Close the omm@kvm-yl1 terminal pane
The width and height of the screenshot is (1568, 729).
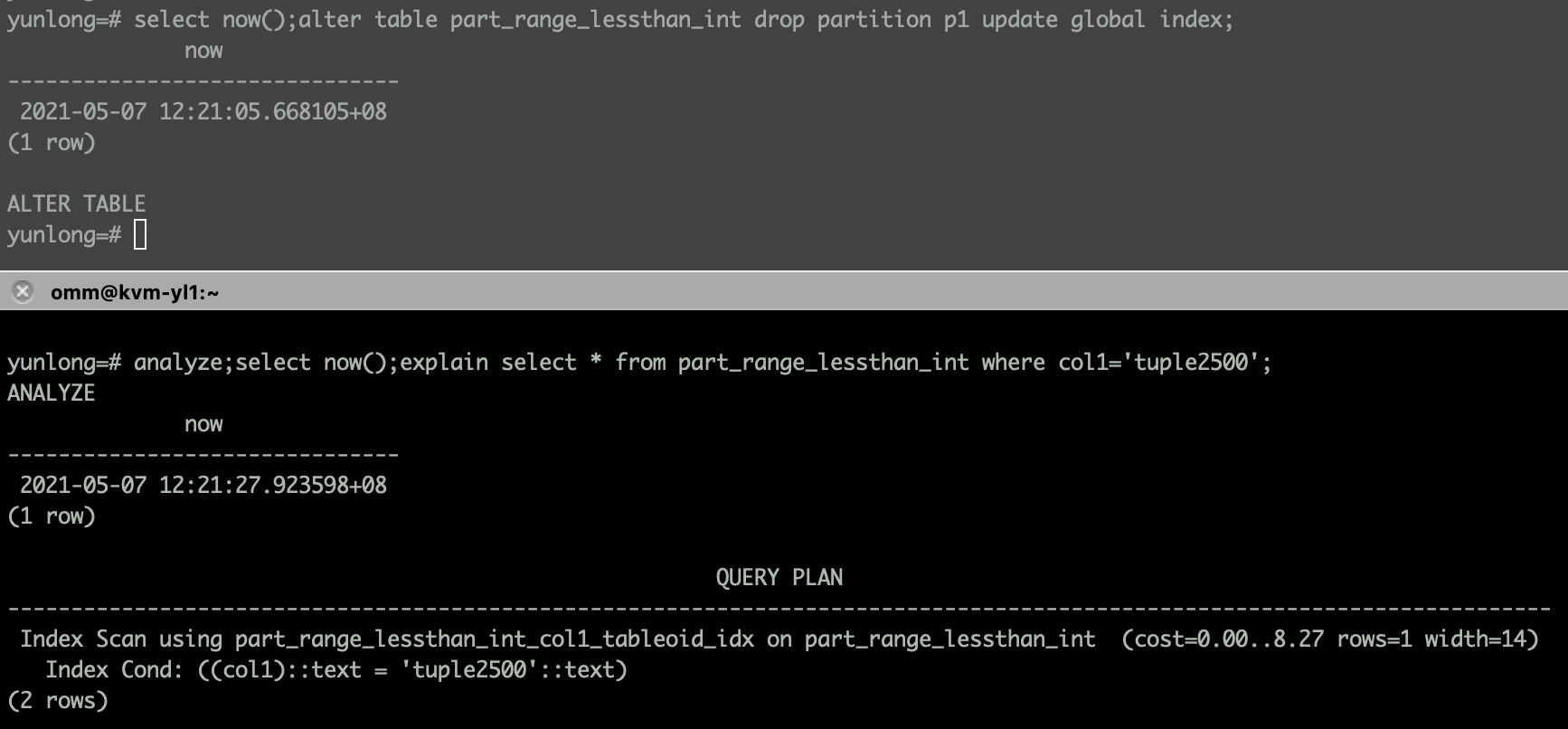pyautogui.click(x=23, y=291)
